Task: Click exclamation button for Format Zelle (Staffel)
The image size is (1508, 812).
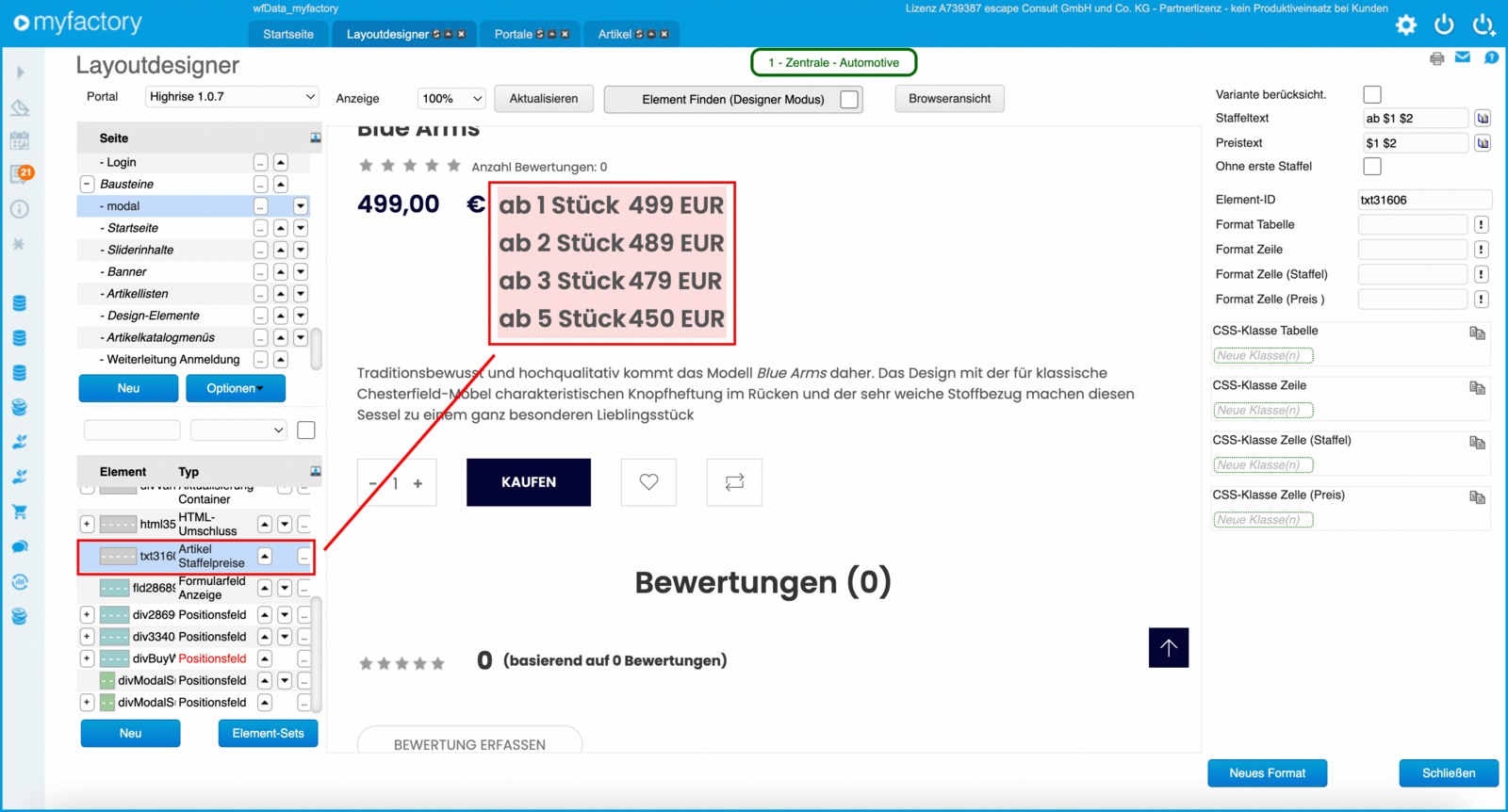Action: coord(1482,274)
